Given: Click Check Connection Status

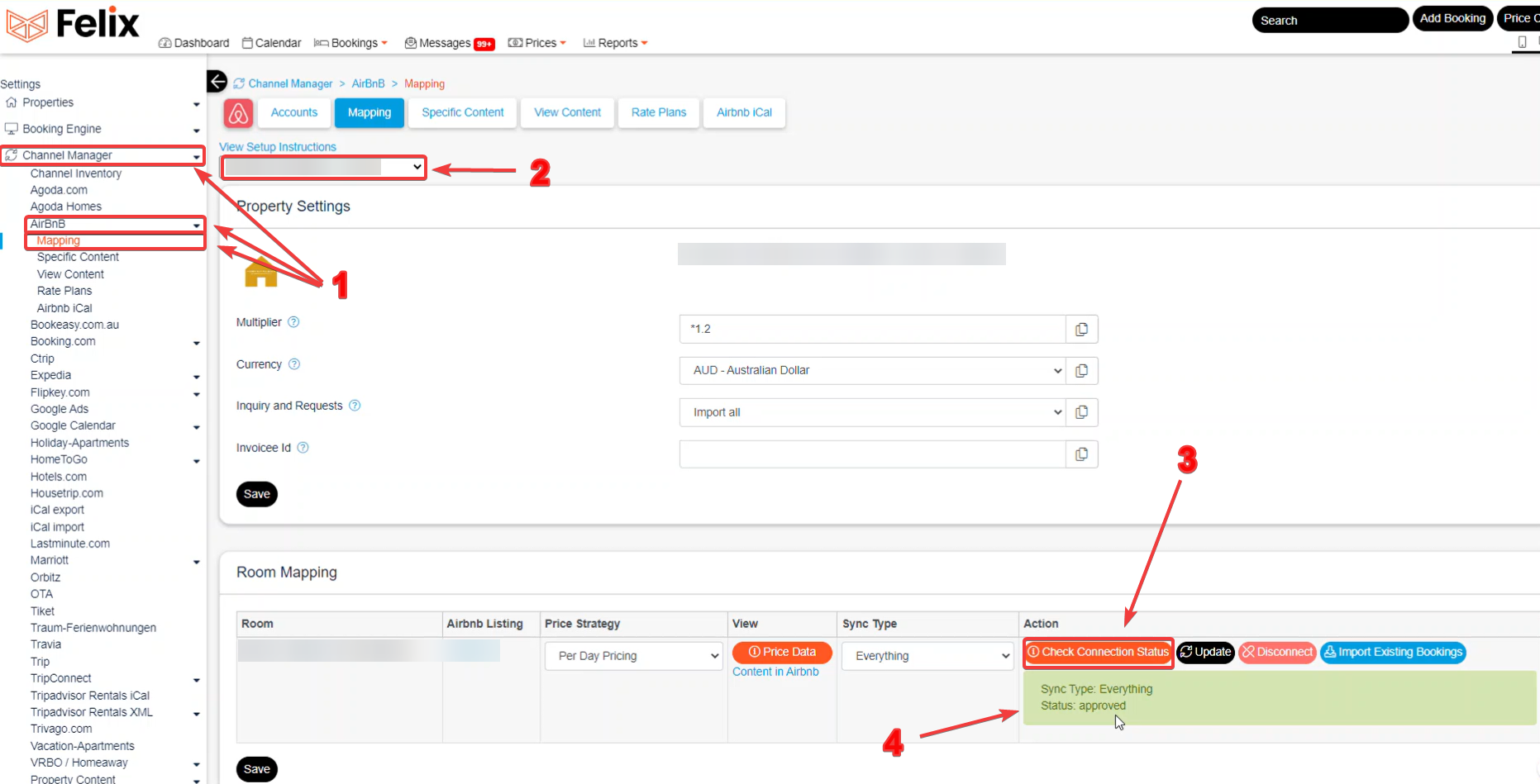Looking at the screenshot, I should 1099,653.
